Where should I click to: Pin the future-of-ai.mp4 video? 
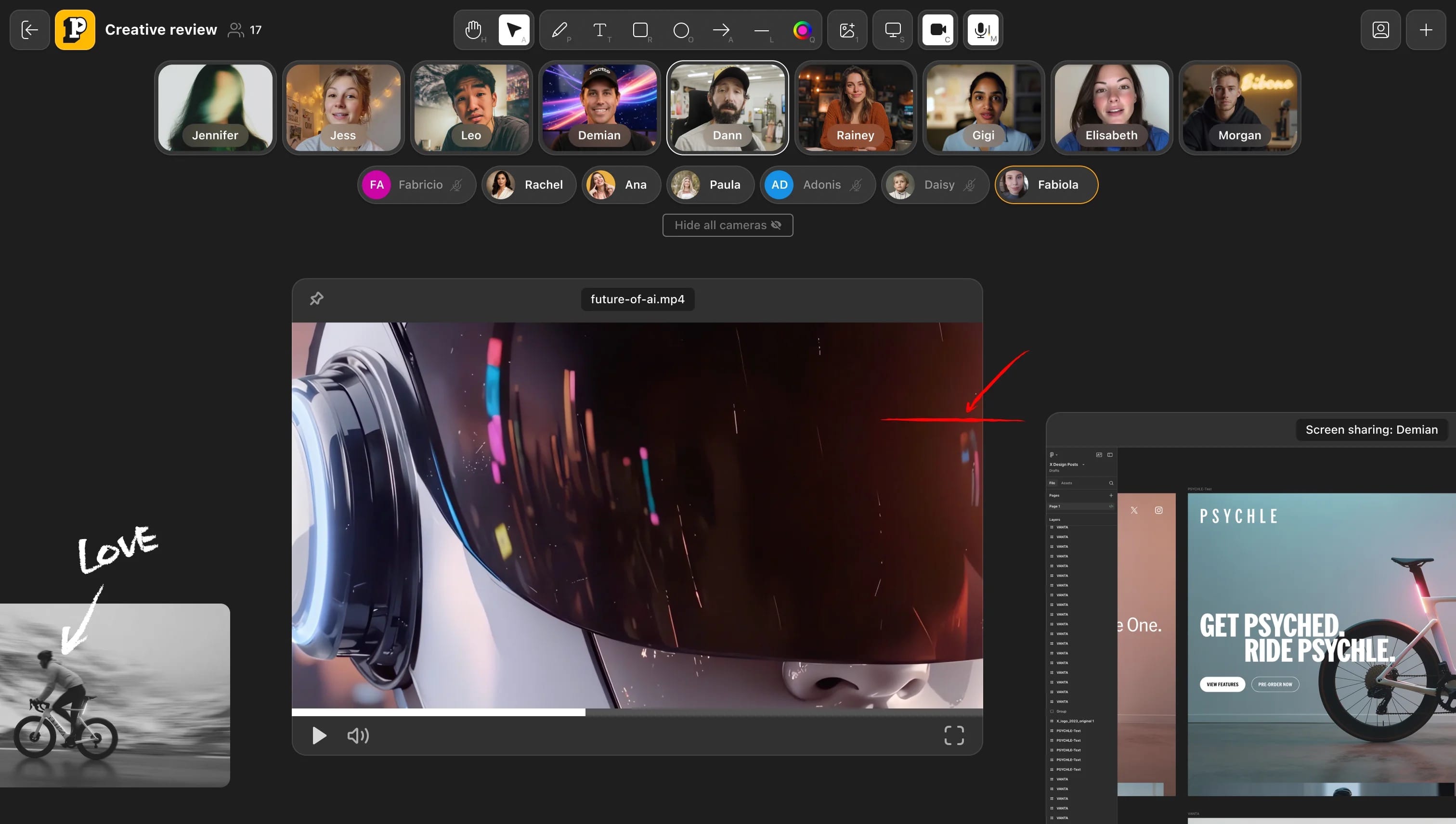pyautogui.click(x=316, y=298)
